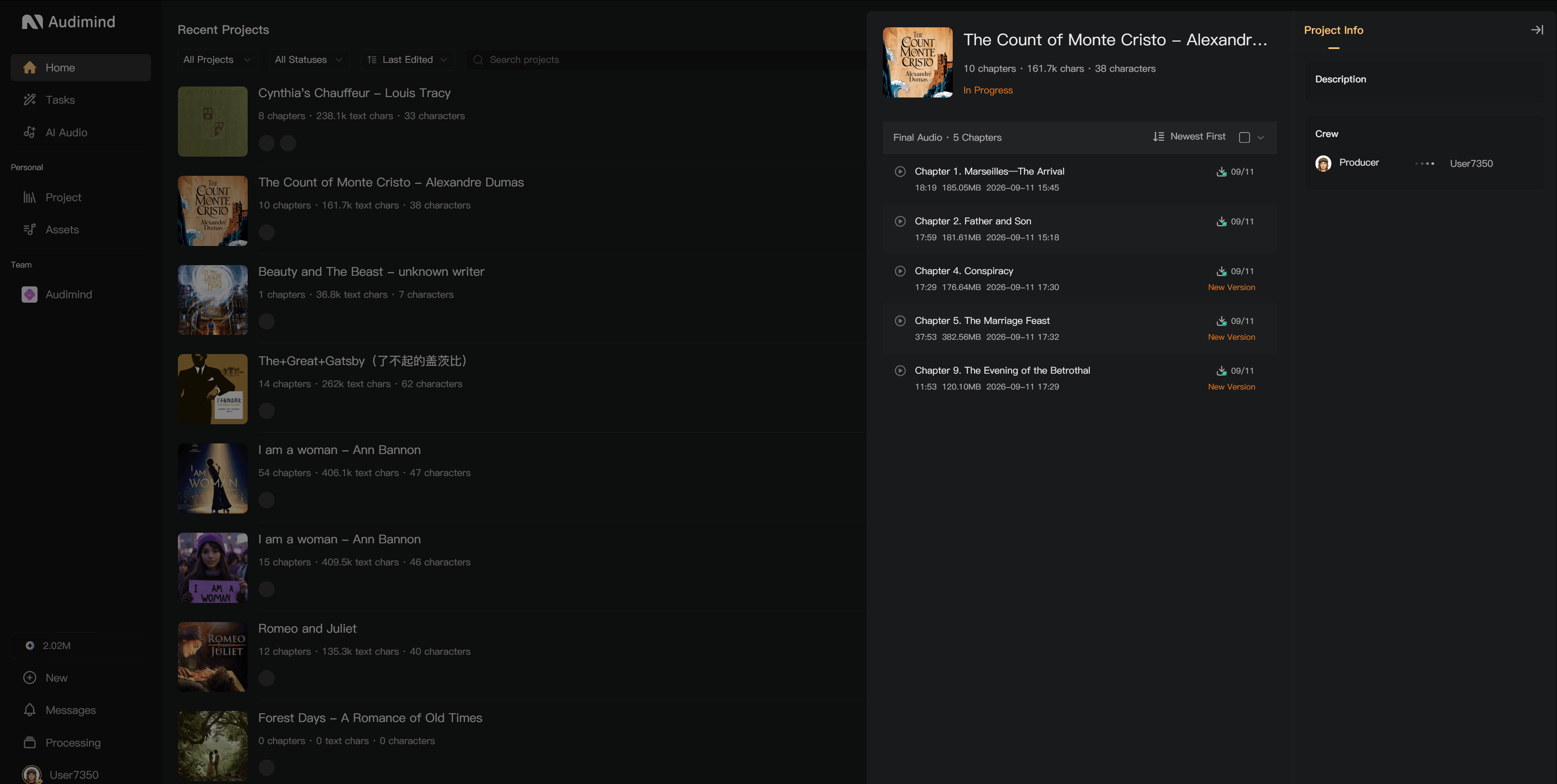Open Assets in the sidebar
This screenshot has width=1557, height=784.
click(x=80, y=230)
